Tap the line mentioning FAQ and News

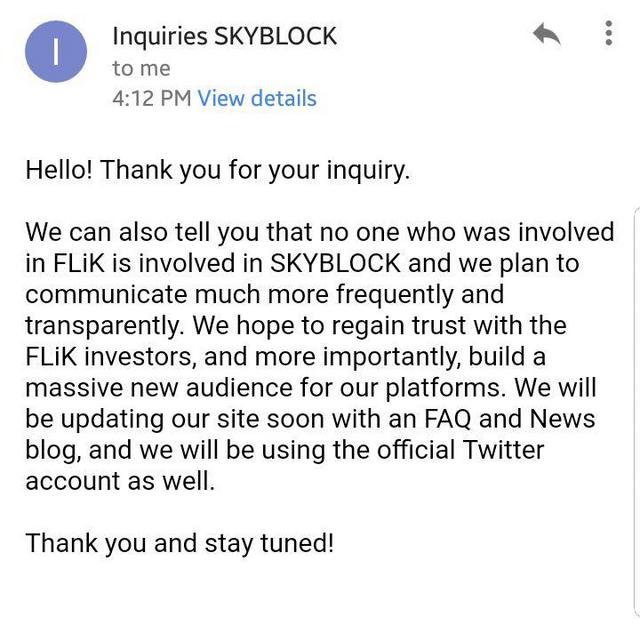[x=310, y=419]
